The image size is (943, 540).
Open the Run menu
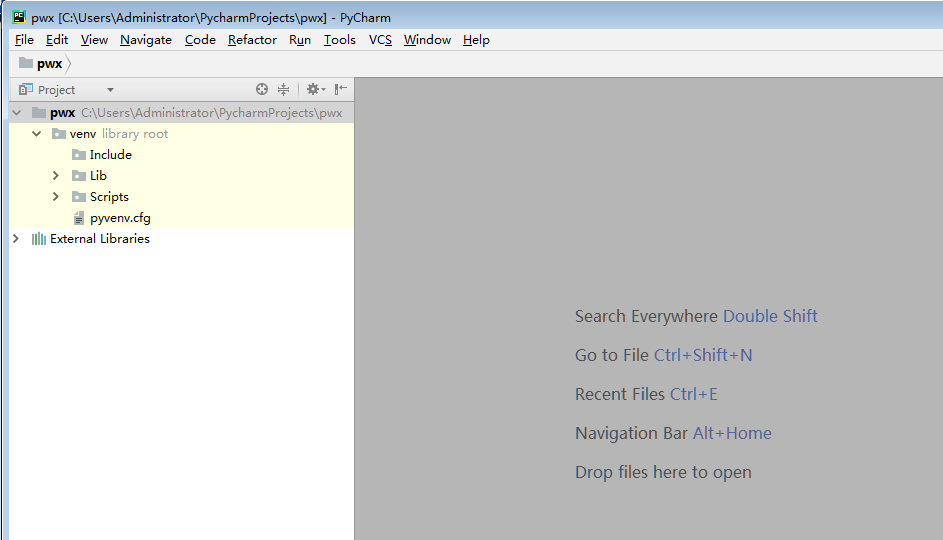click(299, 40)
